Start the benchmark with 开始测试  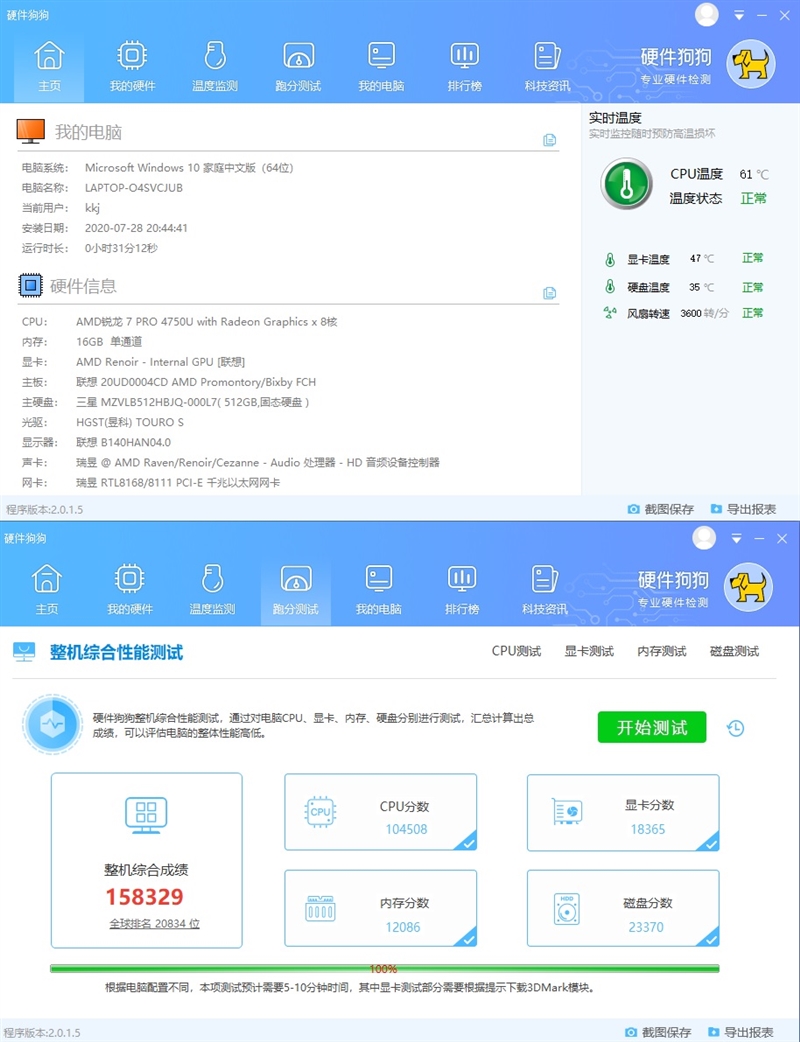(652, 727)
